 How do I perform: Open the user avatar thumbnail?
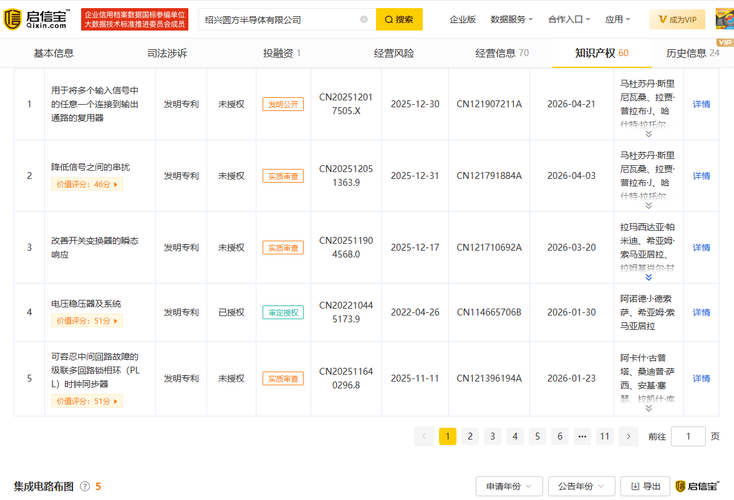pos(725,19)
